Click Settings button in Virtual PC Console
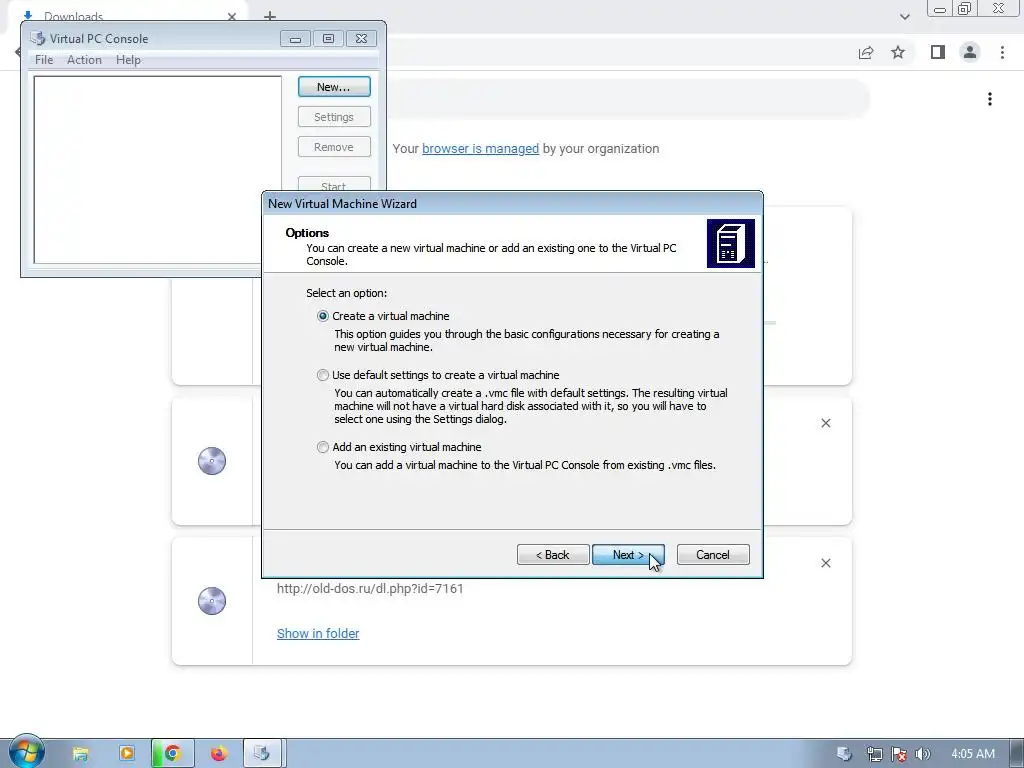 click(334, 117)
